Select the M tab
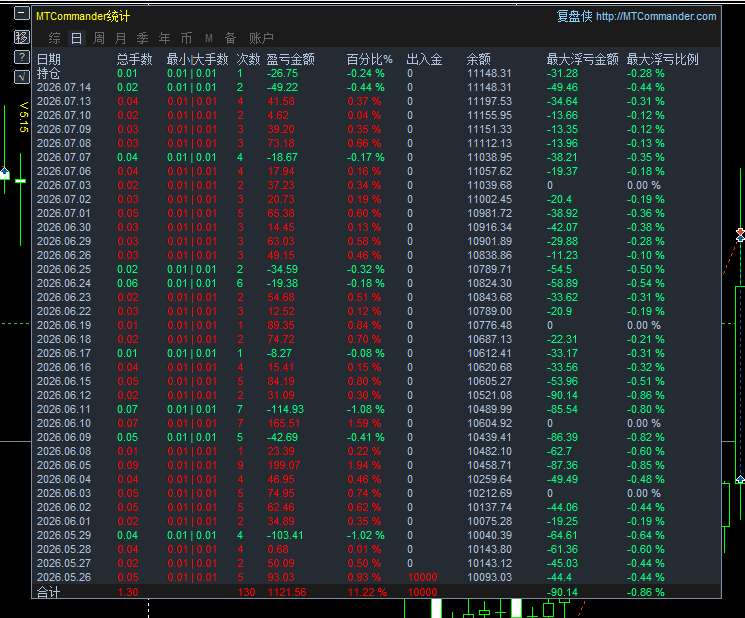745x618 pixels. pyautogui.click(x=209, y=38)
